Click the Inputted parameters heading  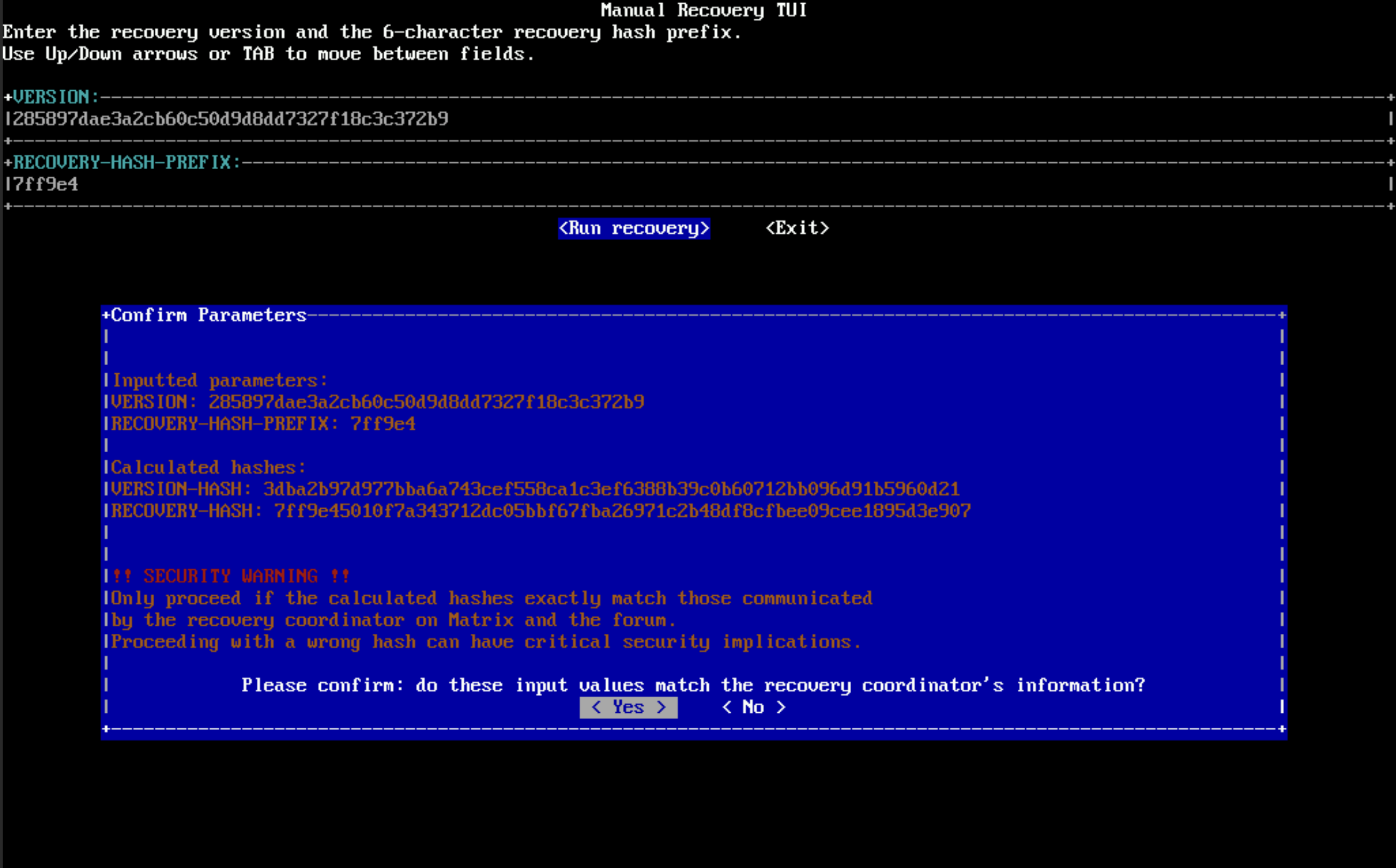click(220, 380)
